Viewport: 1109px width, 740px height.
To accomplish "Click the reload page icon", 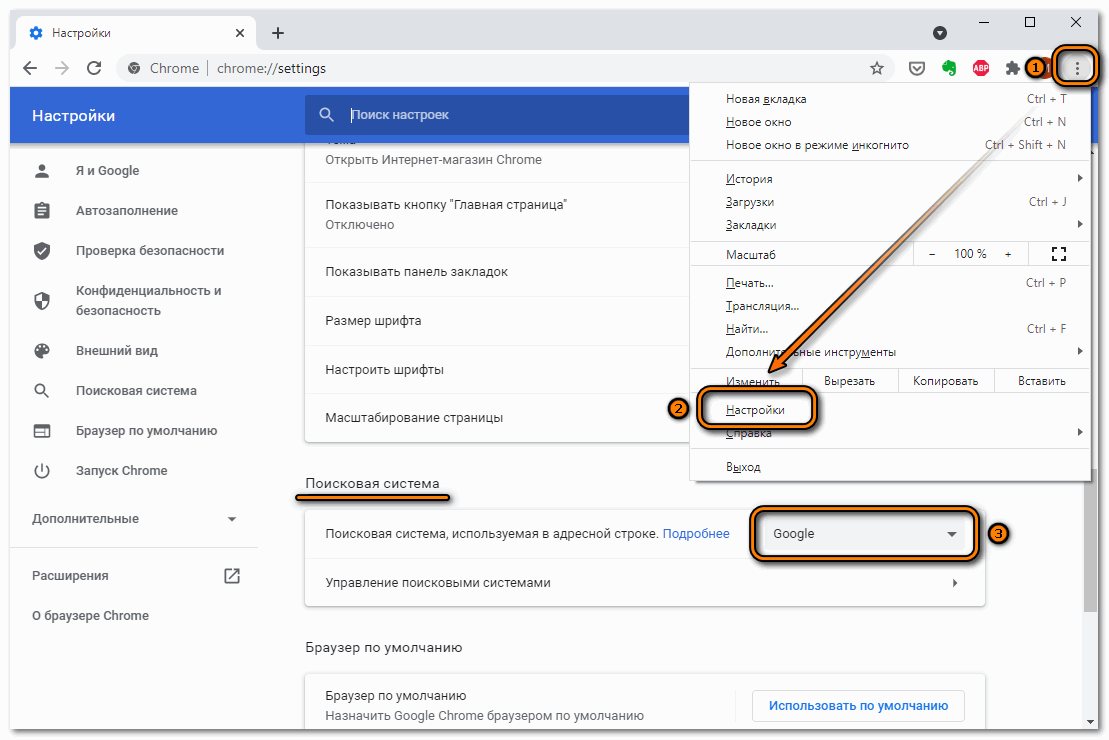I will click(94, 68).
